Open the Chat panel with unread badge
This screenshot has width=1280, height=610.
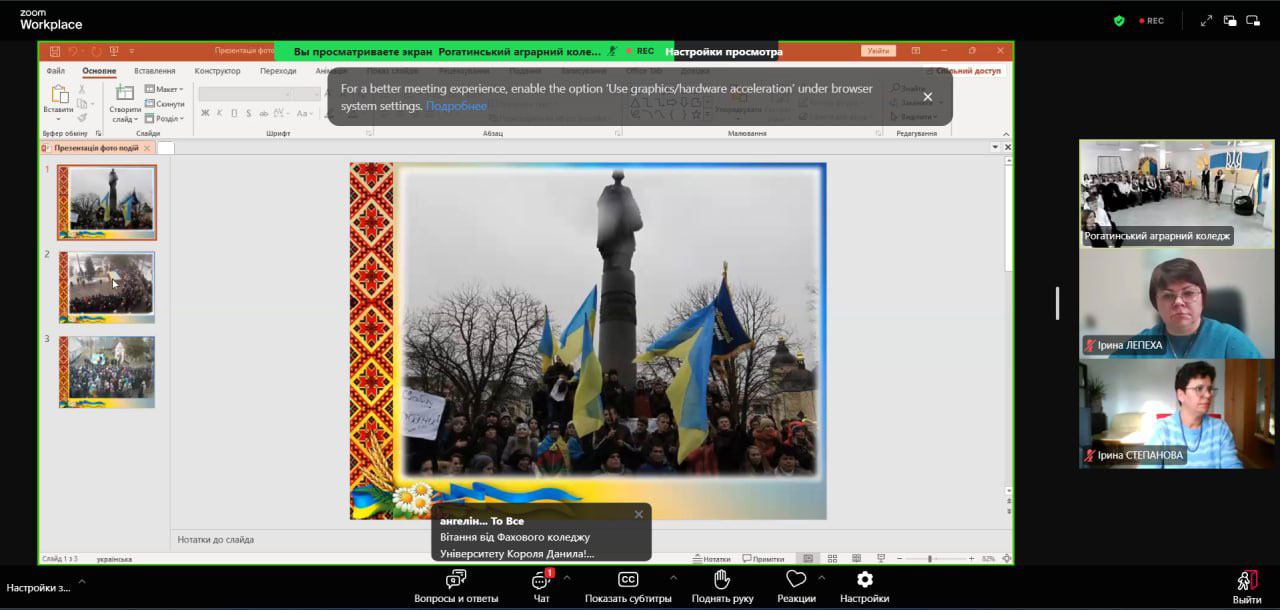click(541, 580)
